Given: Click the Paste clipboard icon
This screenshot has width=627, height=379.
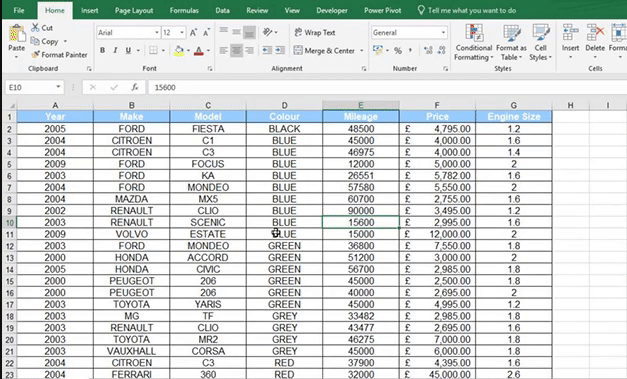Looking at the screenshot, I should [x=16, y=34].
